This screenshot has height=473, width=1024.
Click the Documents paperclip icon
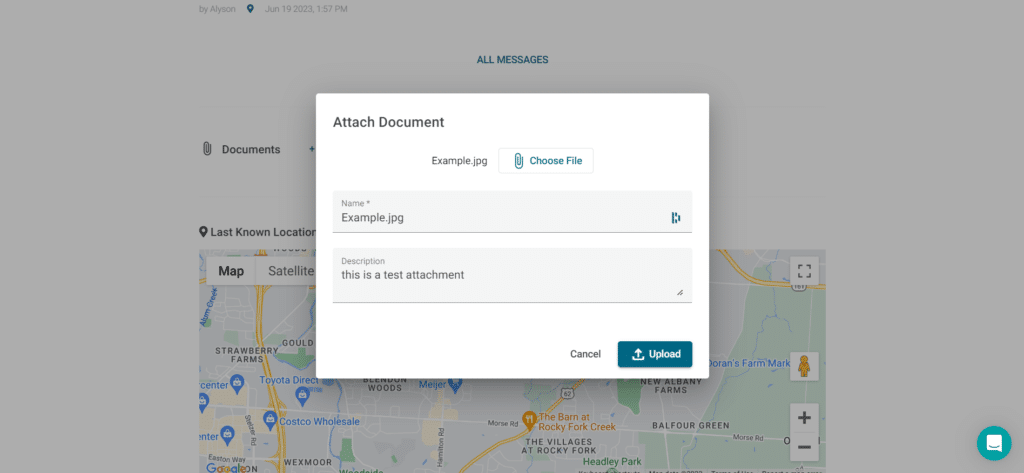coord(207,149)
